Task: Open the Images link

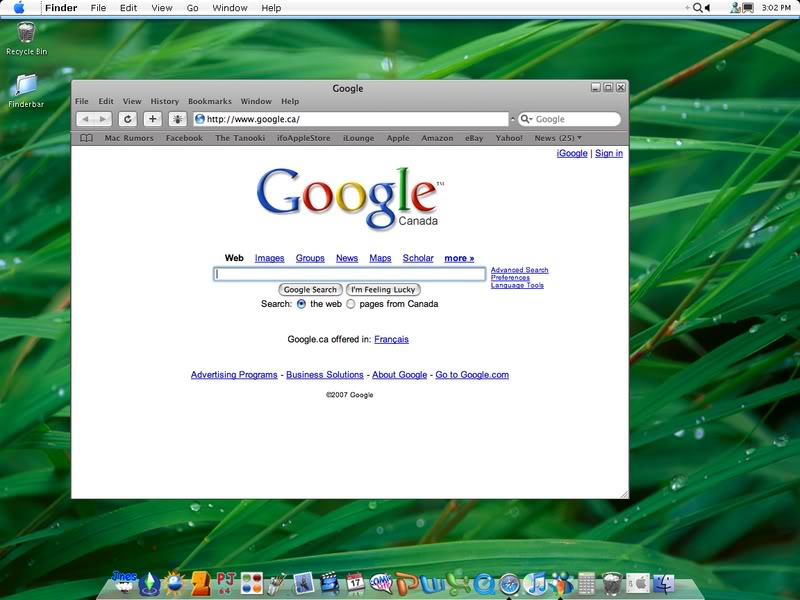Action: coord(269,258)
